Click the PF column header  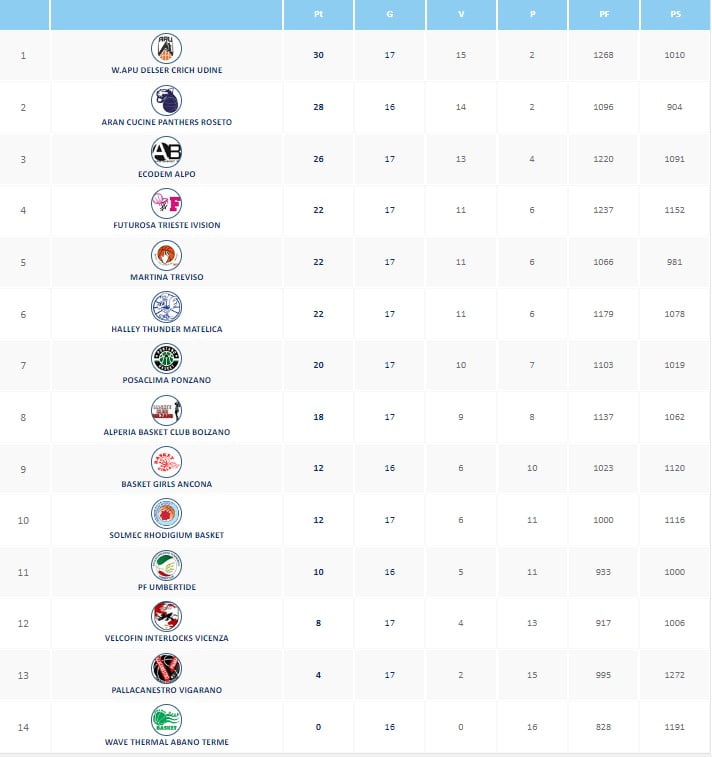pyautogui.click(x=604, y=15)
